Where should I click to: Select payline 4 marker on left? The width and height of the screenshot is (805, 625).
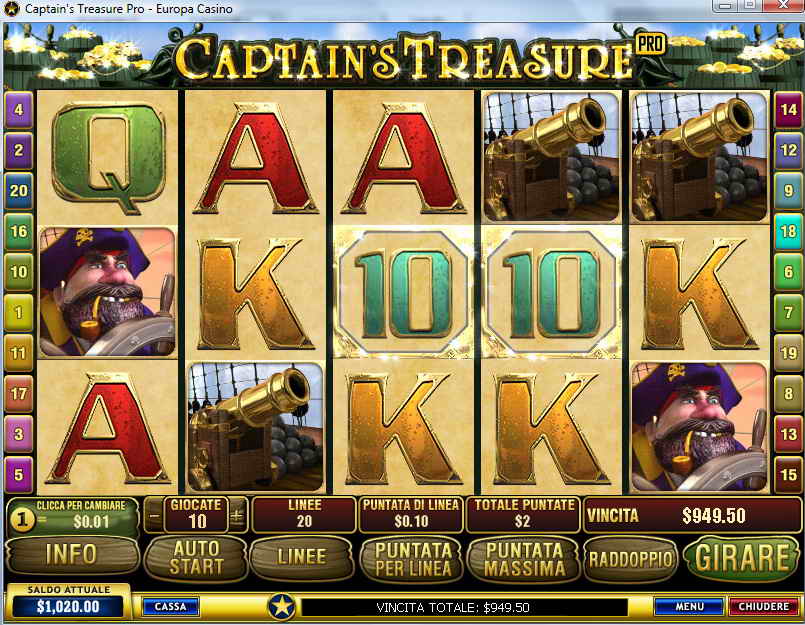point(18,109)
